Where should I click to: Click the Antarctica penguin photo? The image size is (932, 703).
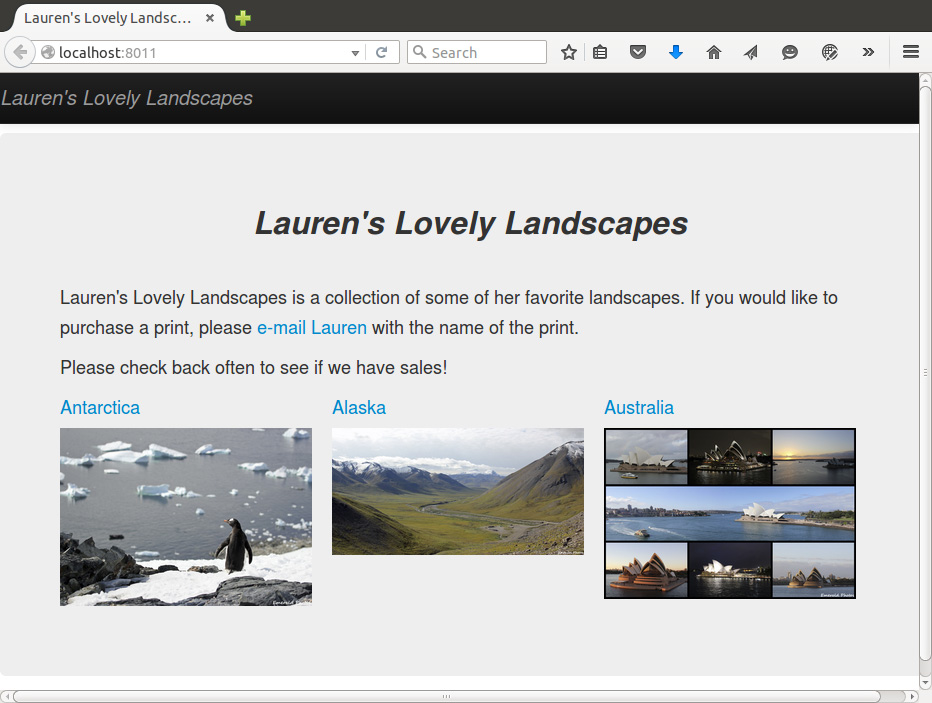coord(185,516)
